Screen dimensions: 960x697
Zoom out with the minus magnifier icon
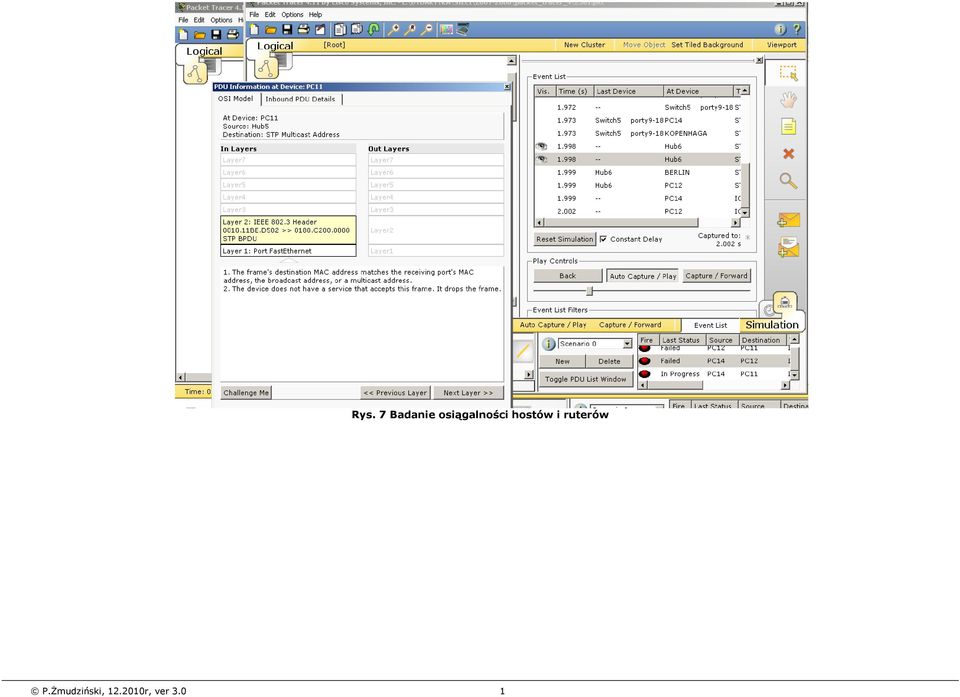pyautogui.click(x=427, y=29)
